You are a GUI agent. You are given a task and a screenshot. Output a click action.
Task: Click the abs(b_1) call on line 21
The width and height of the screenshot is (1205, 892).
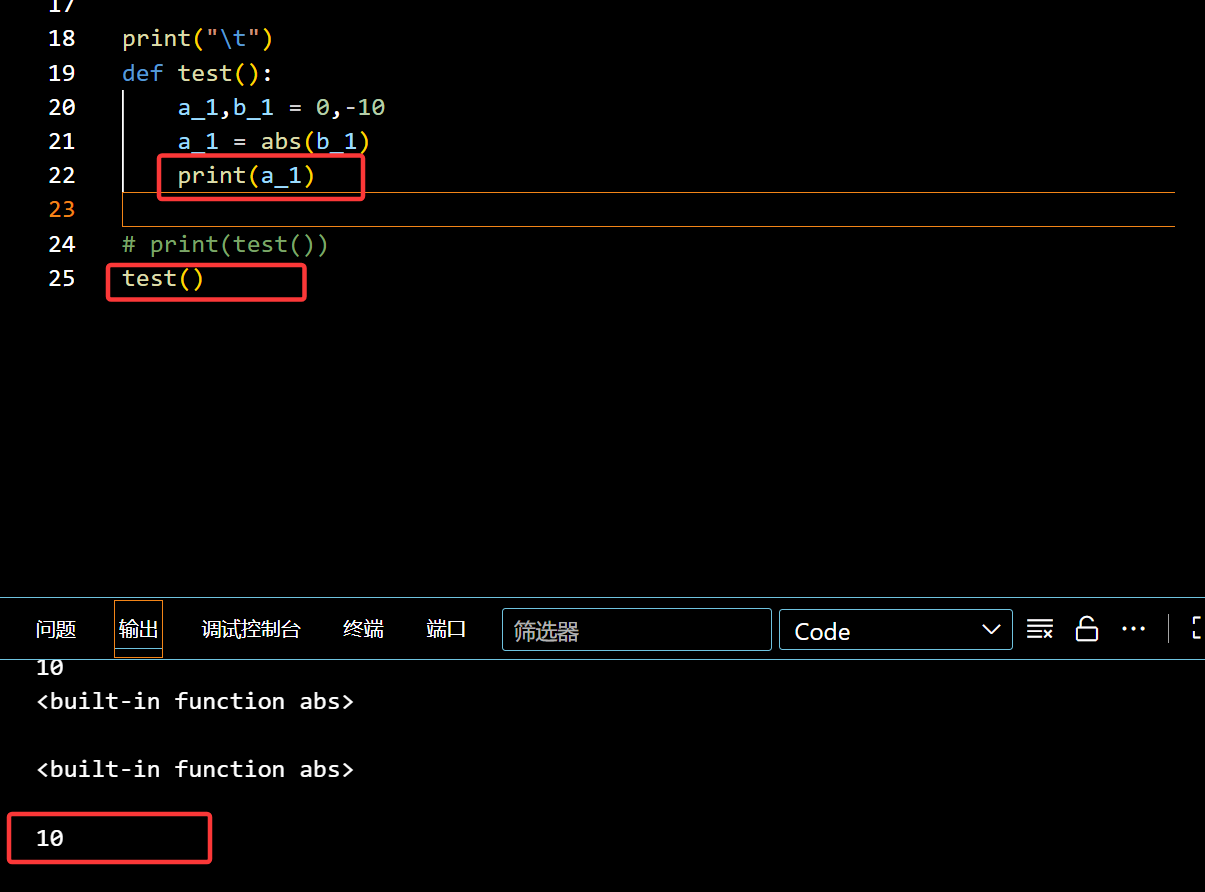[315, 142]
